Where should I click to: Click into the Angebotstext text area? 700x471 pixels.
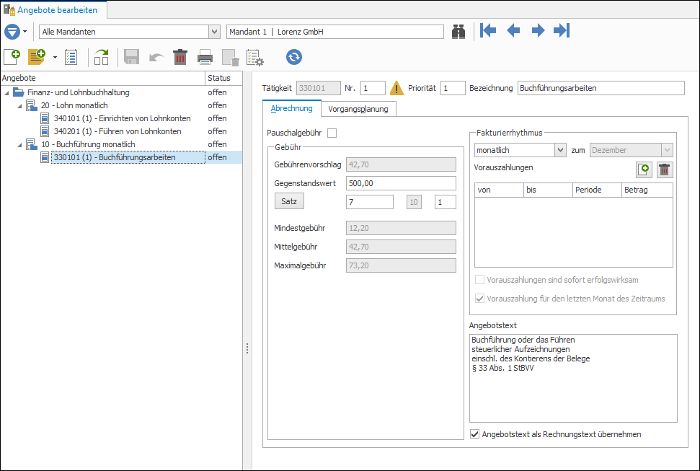573,378
